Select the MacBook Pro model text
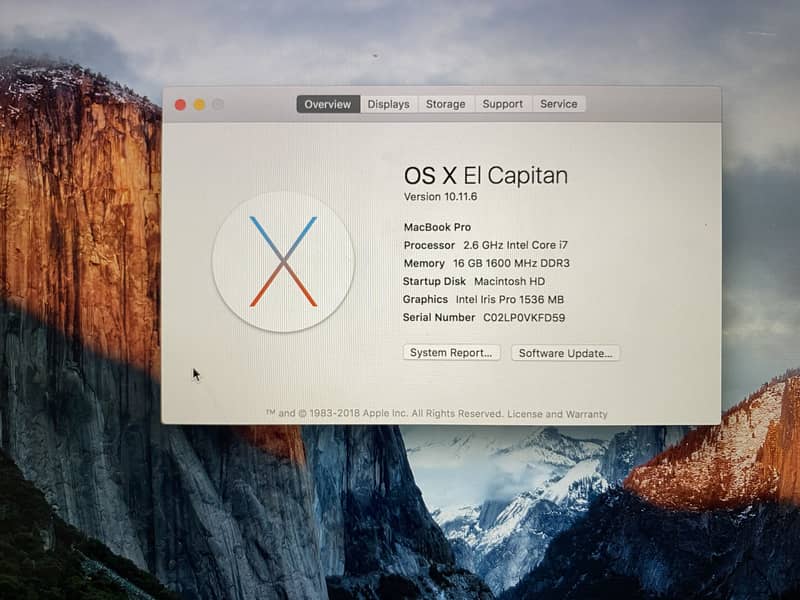This screenshot has width=800, height=600. coord(437,227)
